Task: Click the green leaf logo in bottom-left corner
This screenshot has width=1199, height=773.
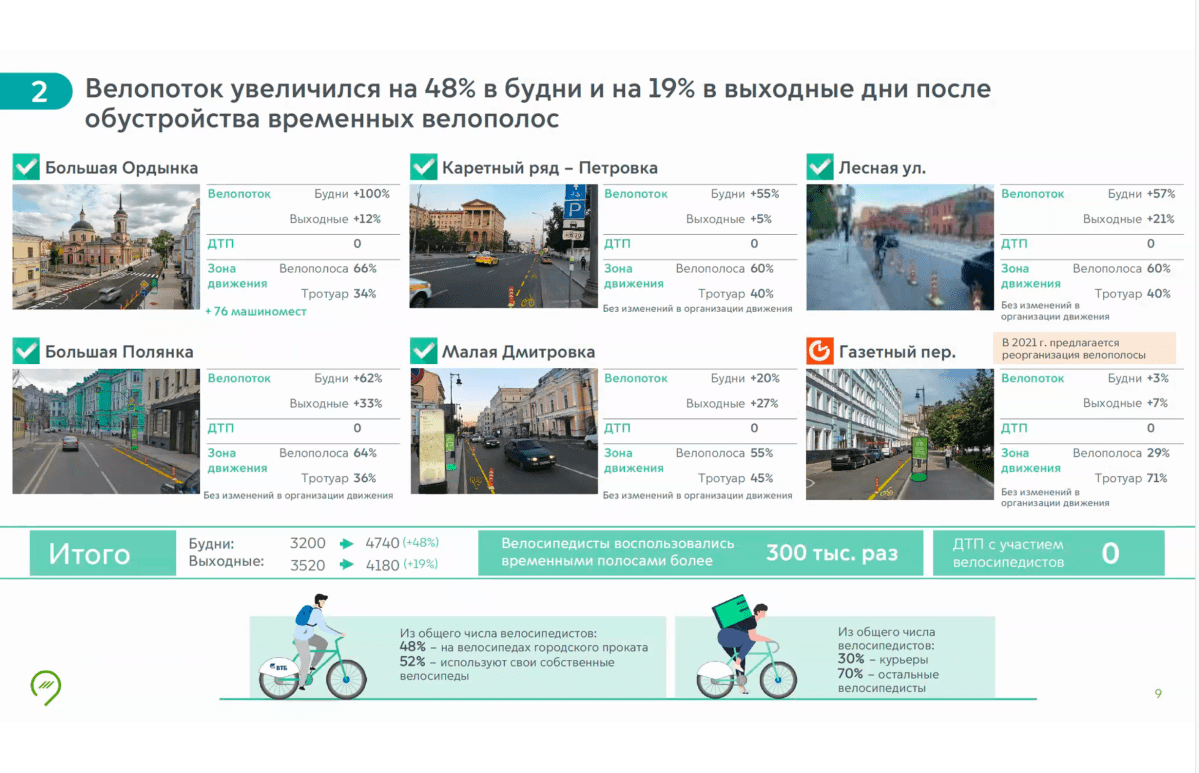Action: point(45,686)
